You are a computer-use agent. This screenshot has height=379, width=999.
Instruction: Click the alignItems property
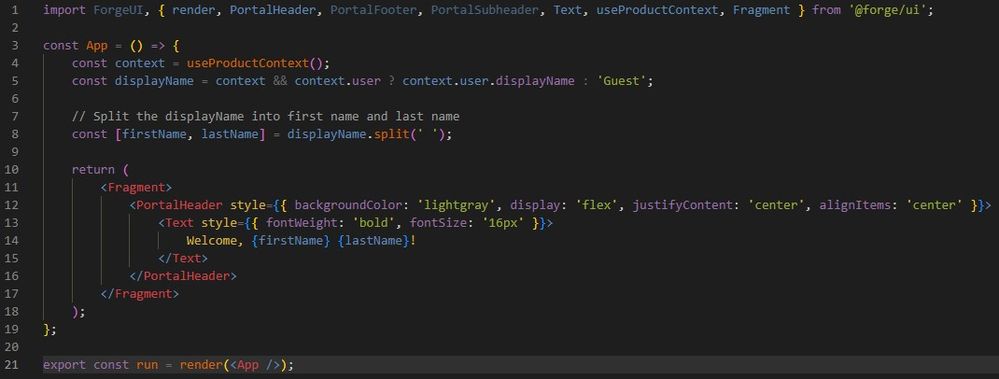(855, 205)
